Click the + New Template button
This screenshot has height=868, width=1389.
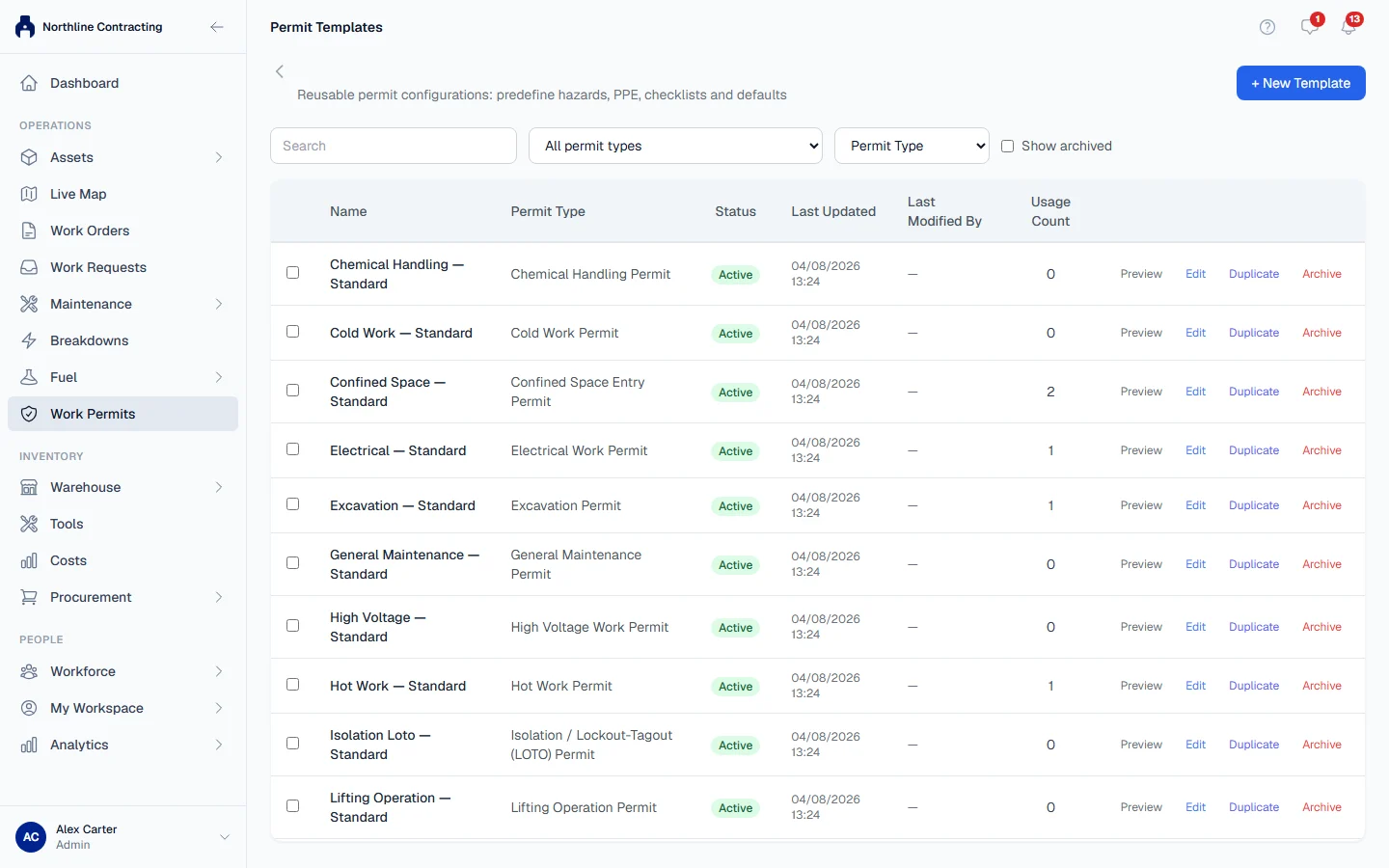pyautogui.click(x=1300, y=83)
